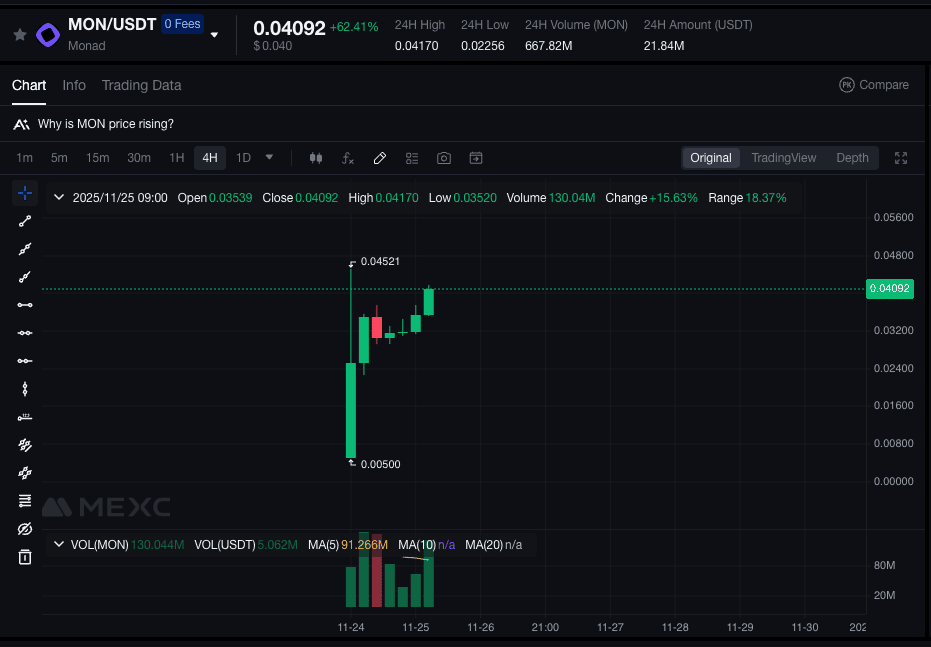The height and width of the screenshot is (647, 931).
Task: Click the Compare button
Action: pyautogui.click(x=874, y=85)
